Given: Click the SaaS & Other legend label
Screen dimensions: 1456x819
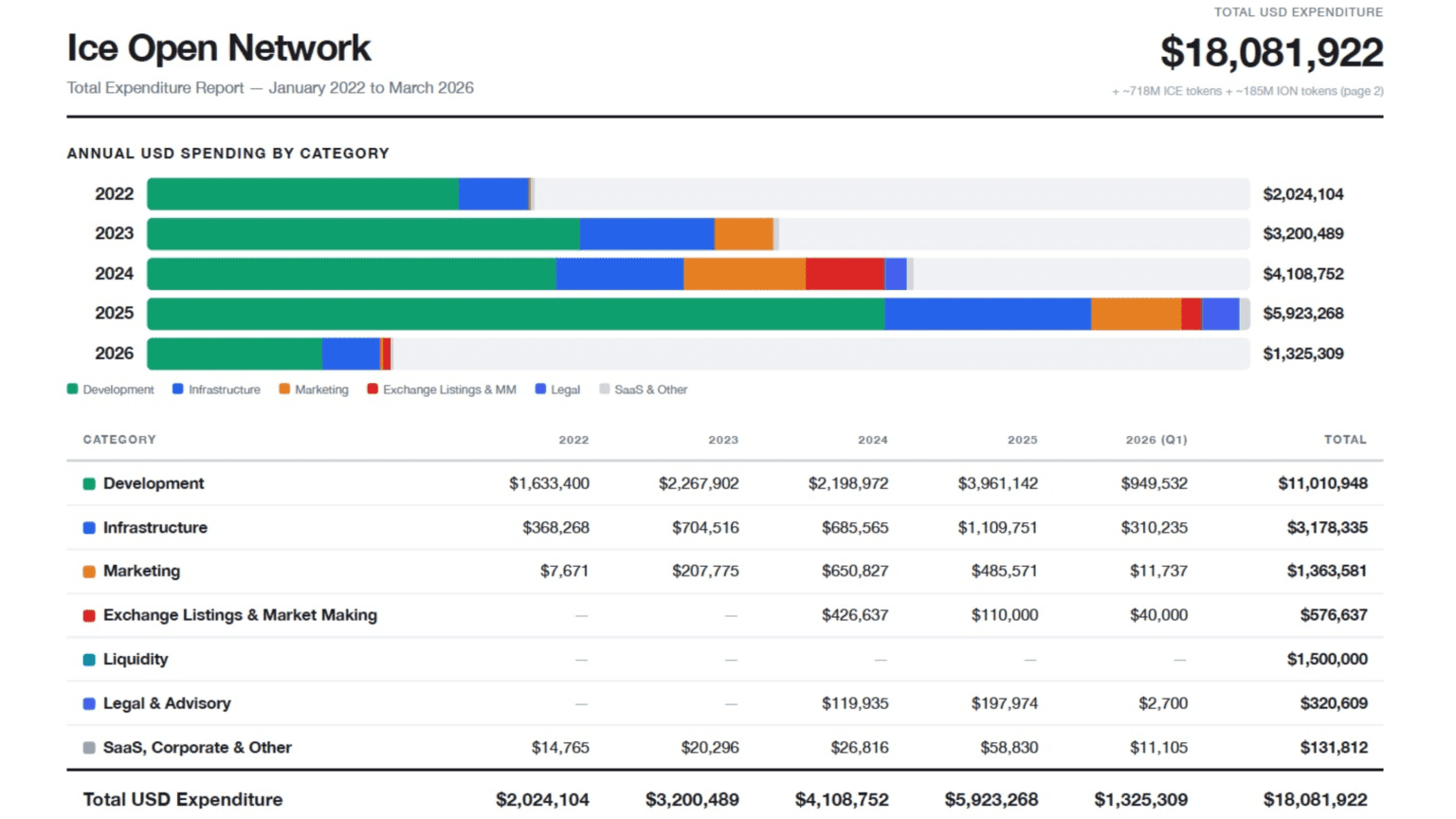Looking at the screenshot, I should click(650, 390).
